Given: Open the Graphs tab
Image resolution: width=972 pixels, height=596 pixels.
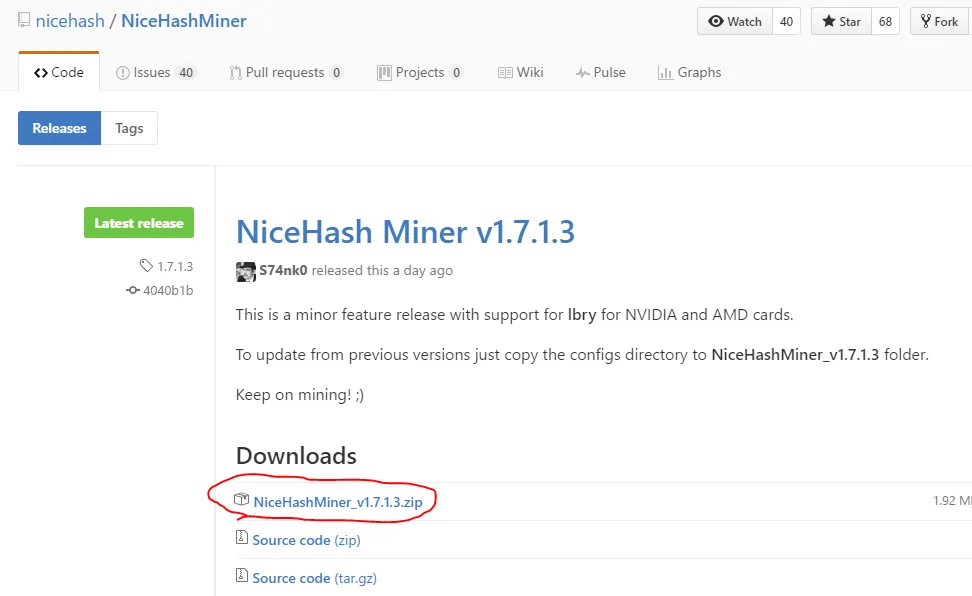Looking at the screenshot, I should coord(689,73).
